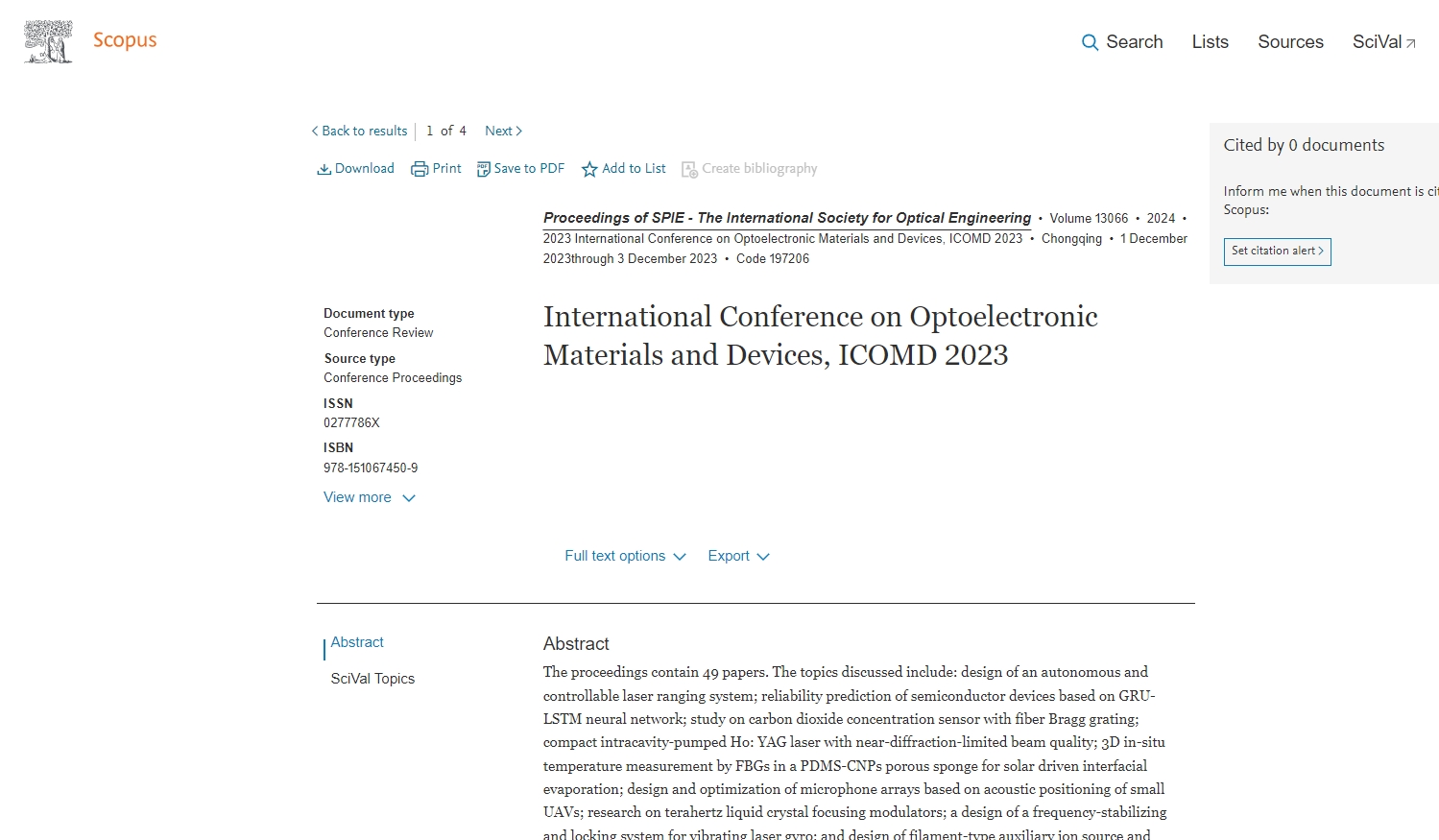This screenshot has width=1439, height=840.
Task: Click the Save to PDF icon
Action: 484,169
